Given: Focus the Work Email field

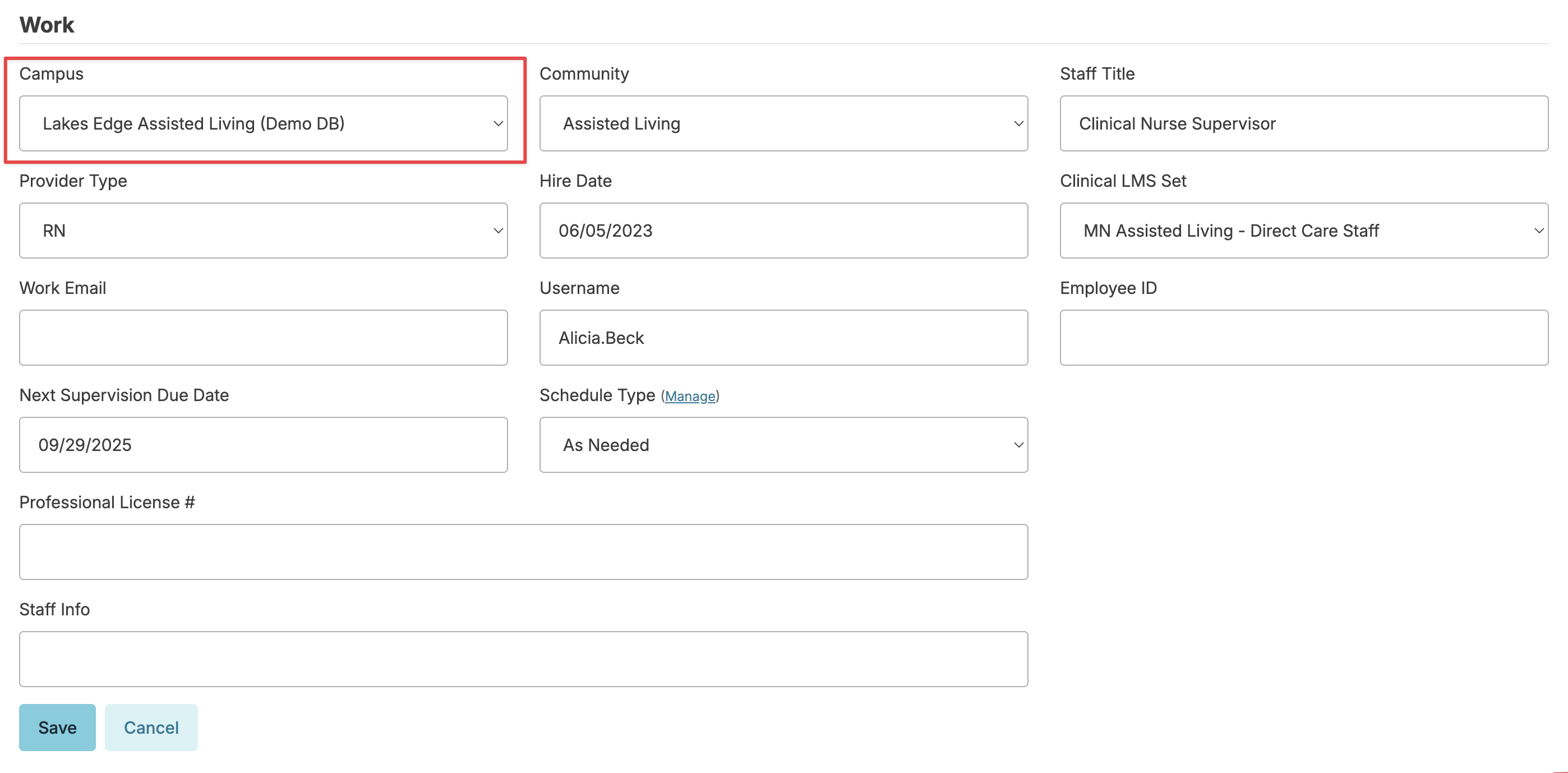Looking at the screenshot, I should [263, 338].
